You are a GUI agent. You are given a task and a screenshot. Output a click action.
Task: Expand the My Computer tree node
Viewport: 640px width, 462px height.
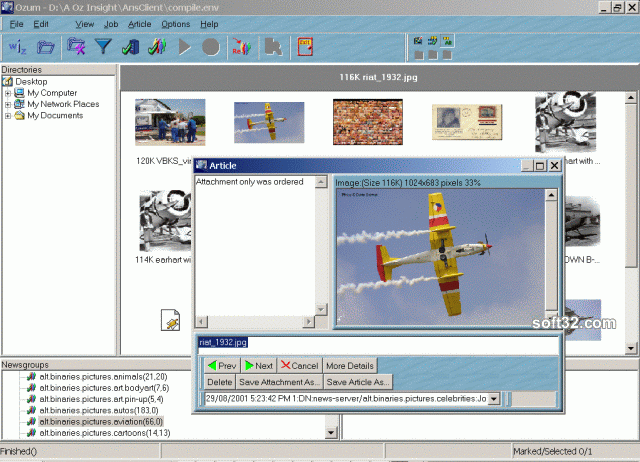8,93
